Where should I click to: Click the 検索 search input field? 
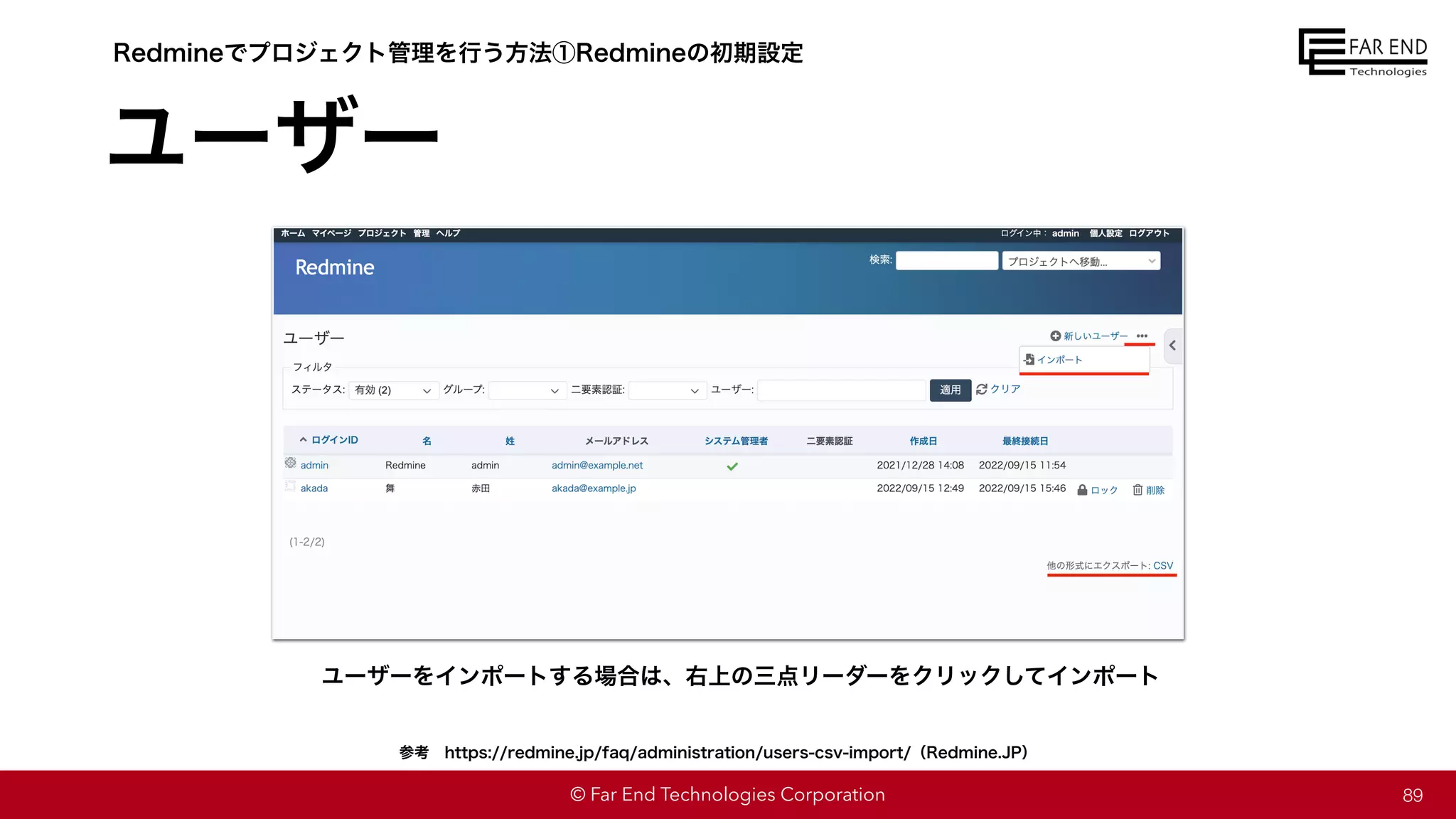(x=947, y=261)
